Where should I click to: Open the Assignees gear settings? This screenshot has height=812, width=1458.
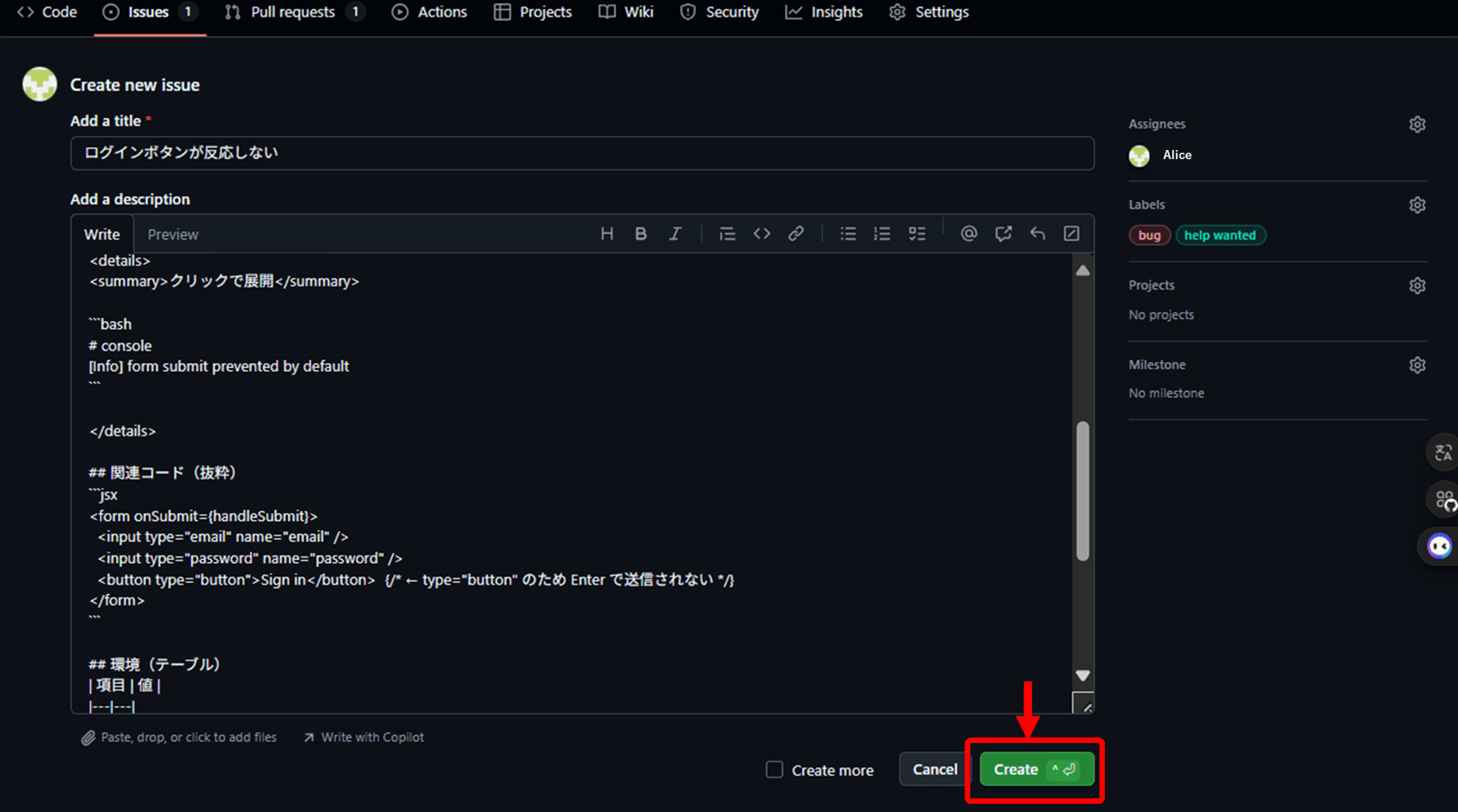point(1417,125)
